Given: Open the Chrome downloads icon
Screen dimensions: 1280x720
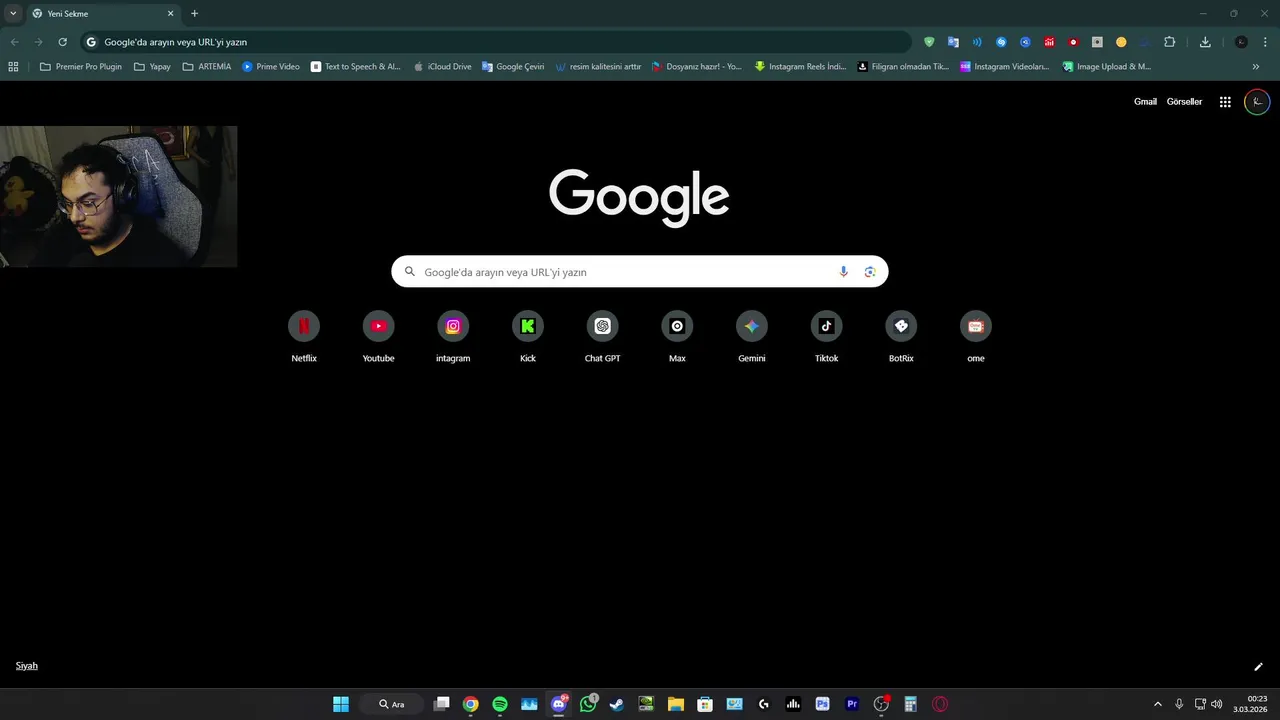Looking at the screenshot, I should pos(1205,42).
